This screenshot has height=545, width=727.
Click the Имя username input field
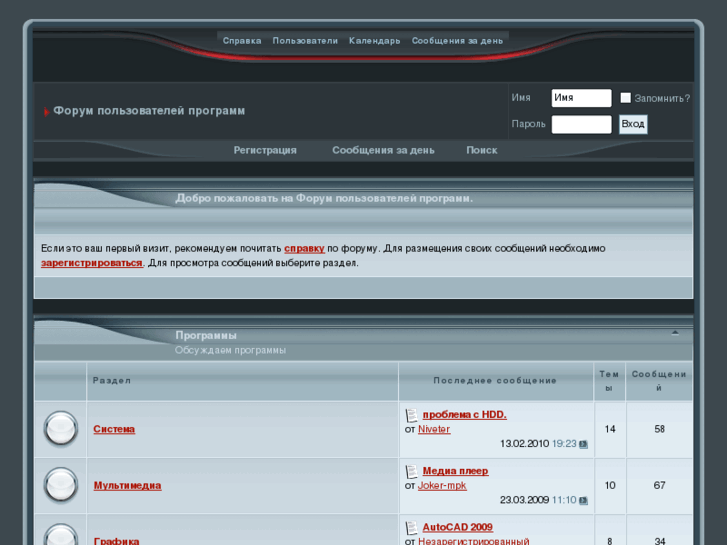click(x=581, y=98)
